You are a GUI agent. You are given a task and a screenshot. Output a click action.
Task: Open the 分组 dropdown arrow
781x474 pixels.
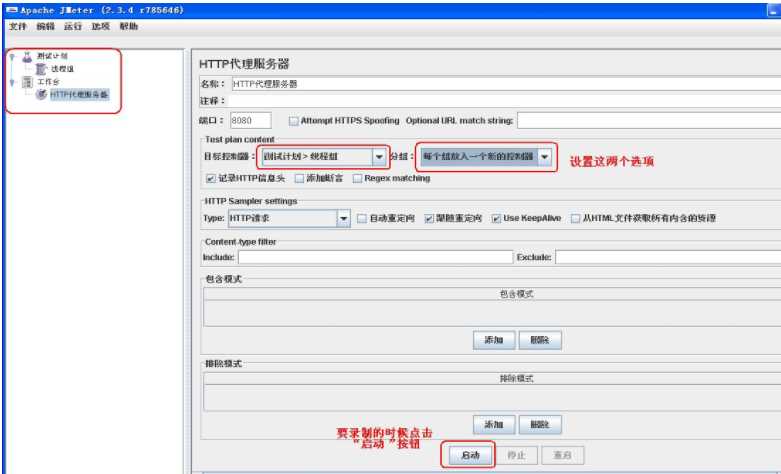coord(544,157)
